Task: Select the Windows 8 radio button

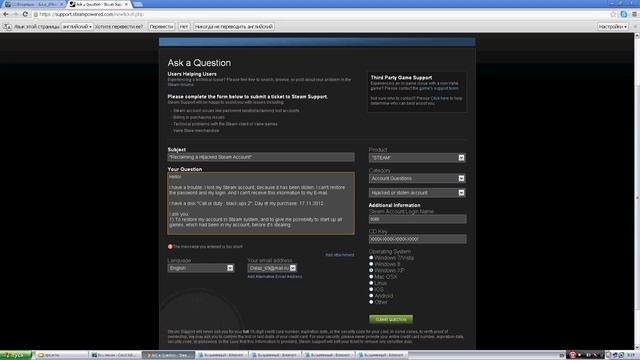Action: tap(371, 264)
